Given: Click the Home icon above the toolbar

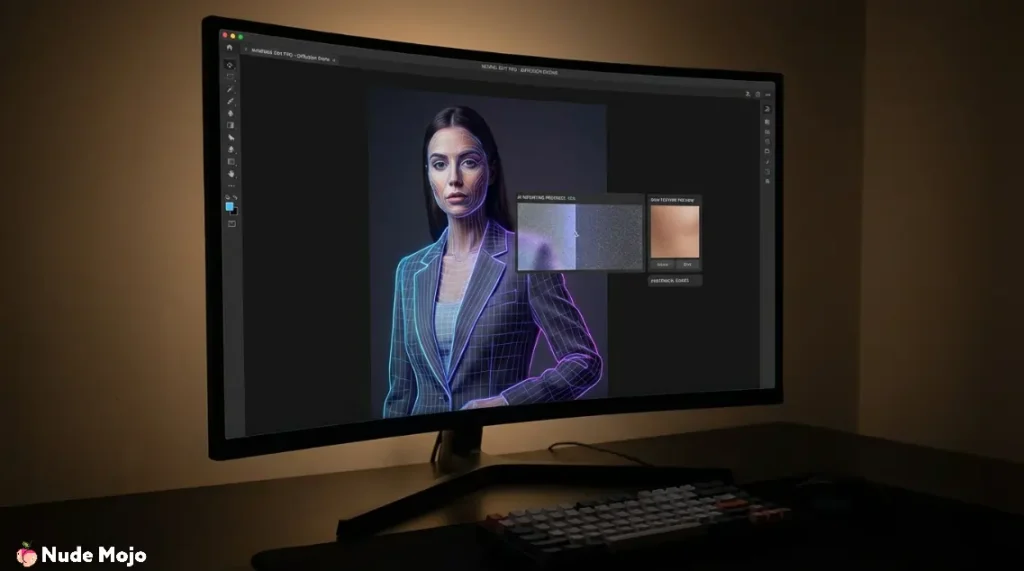Looking at the screenshot, I should point(229,48).
